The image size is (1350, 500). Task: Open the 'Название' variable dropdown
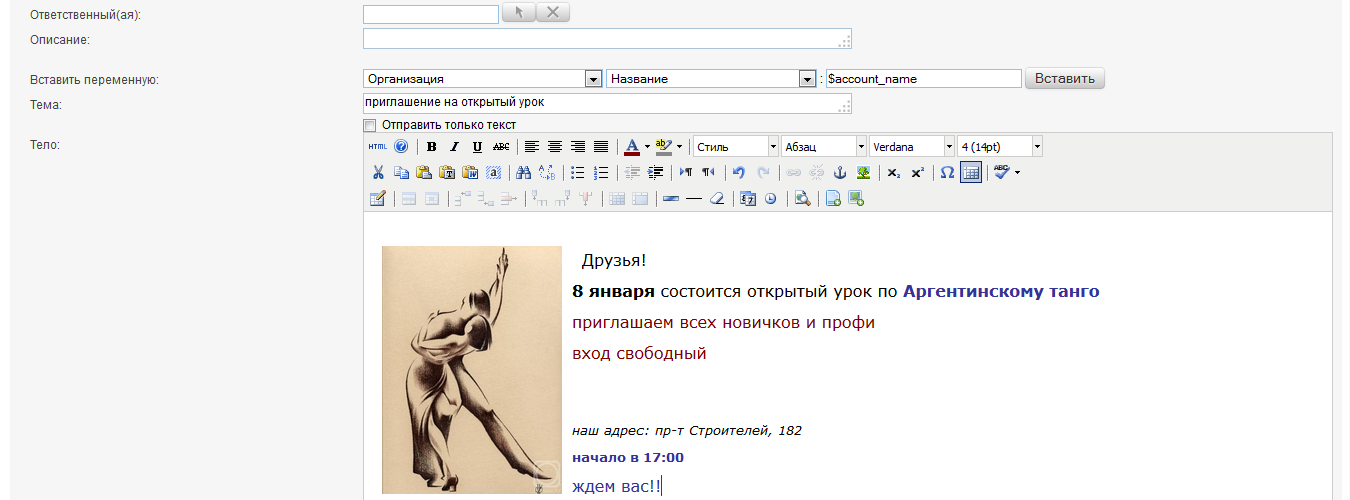click(808, 79)
